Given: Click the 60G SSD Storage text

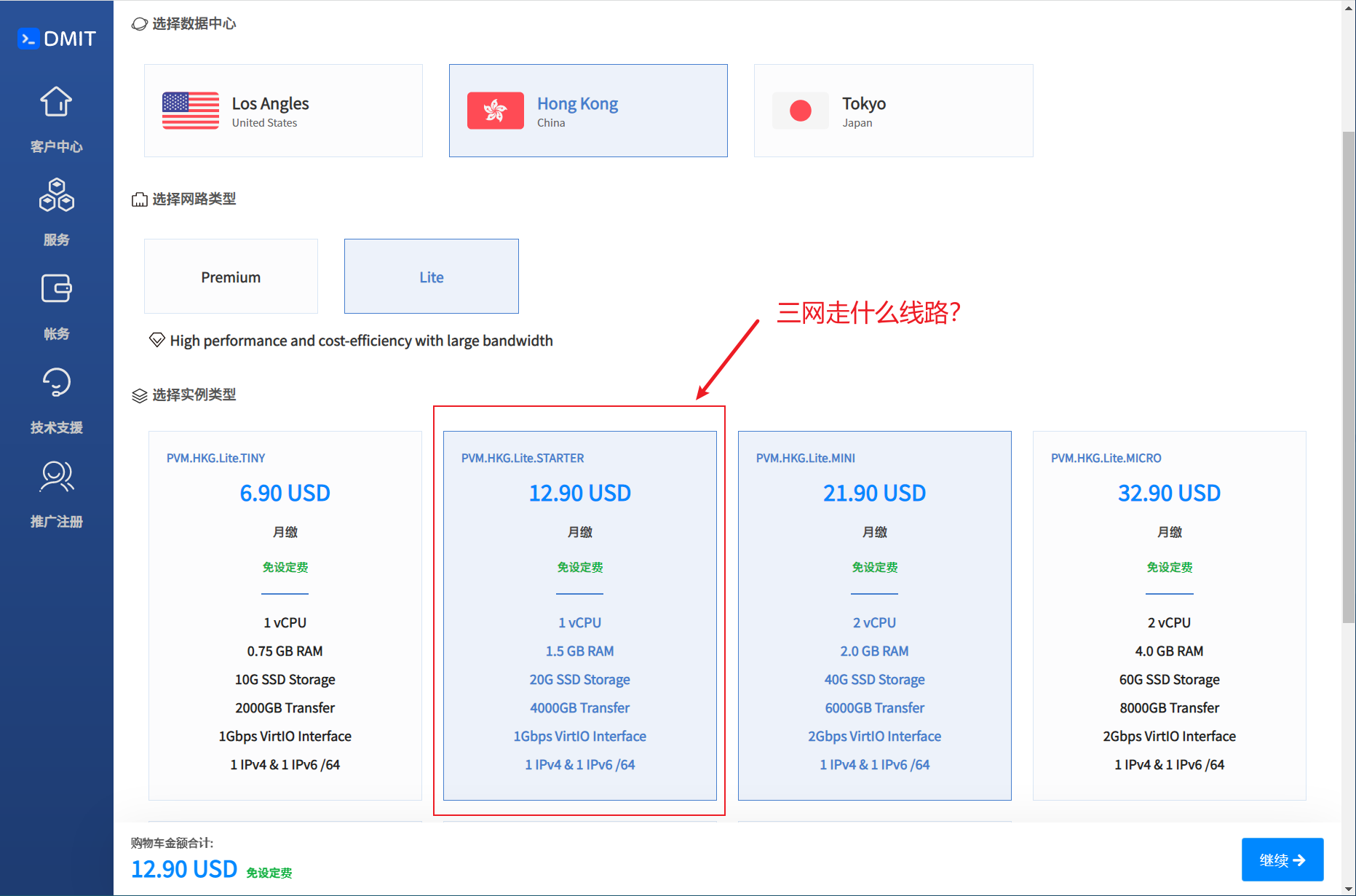Looking at the screenshot, I should pos(1170,679).
